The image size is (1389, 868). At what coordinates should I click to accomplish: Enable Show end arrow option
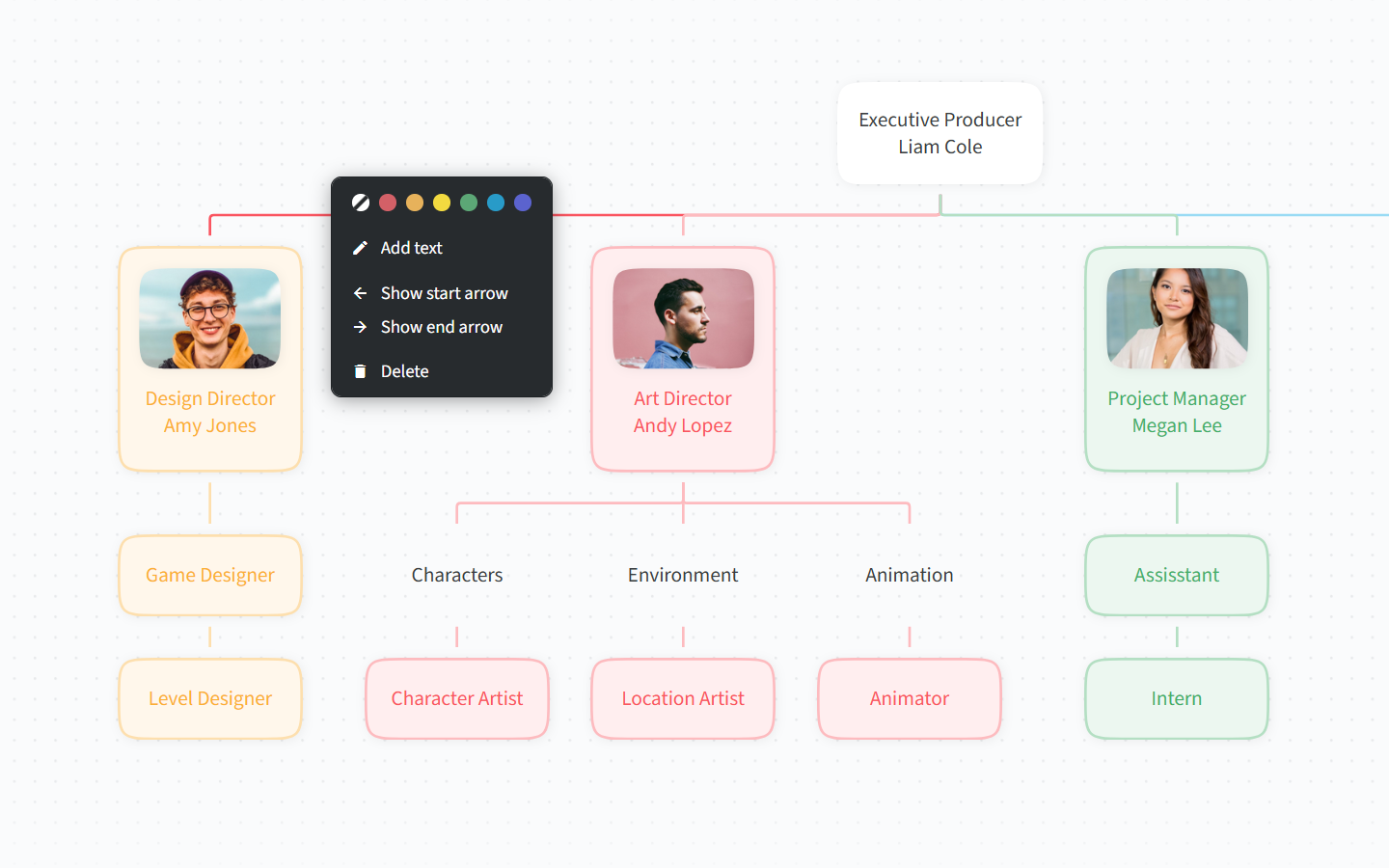tap(441, 327)
